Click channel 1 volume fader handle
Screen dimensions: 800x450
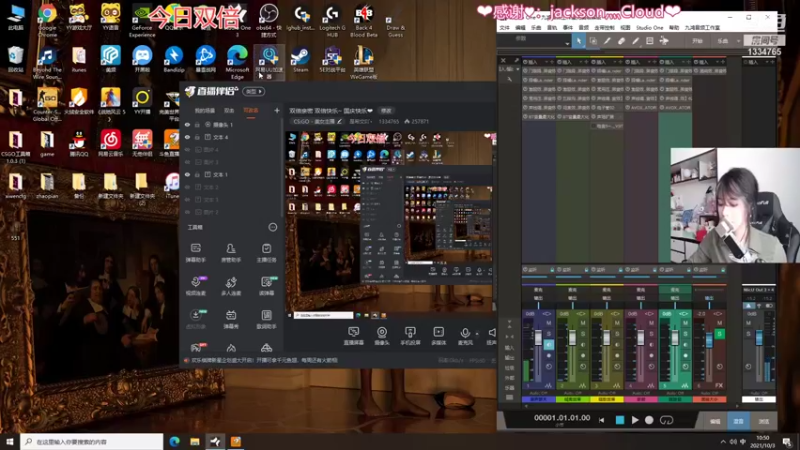[x=538, y=337]
